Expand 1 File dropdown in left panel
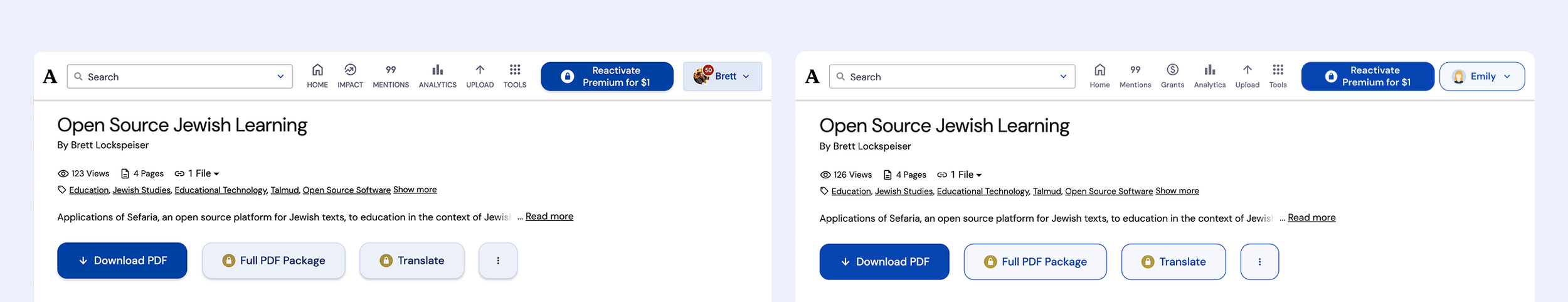Viewport: 1568px width, 302px height. 197,173
